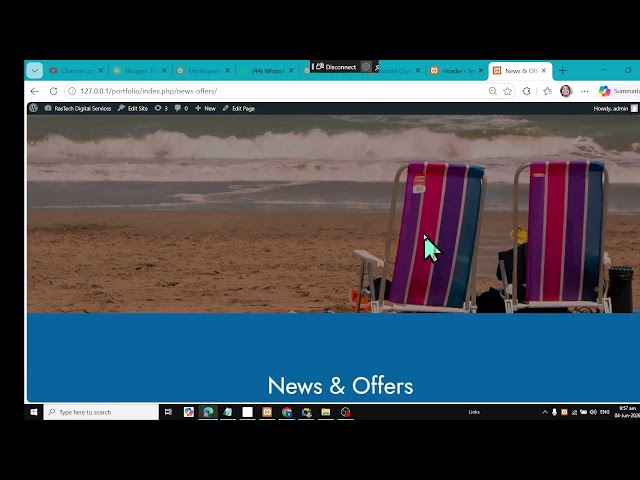Switch to the Channel content tab
640x480 pixels.
tap(76, 71)
